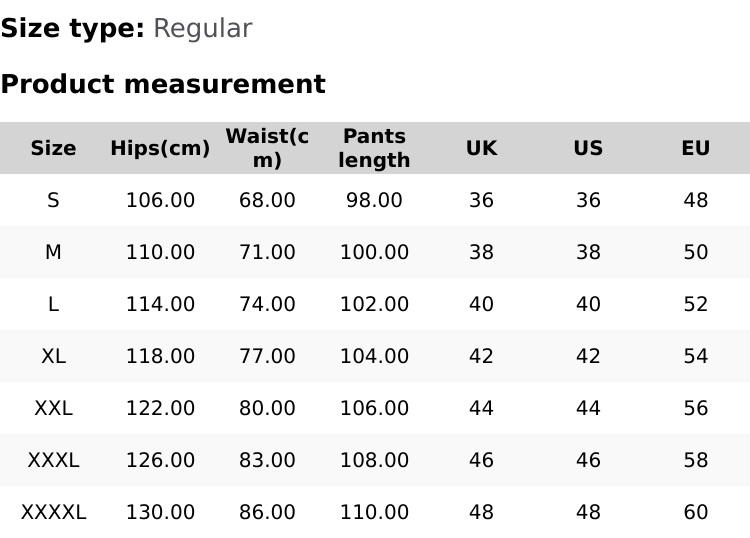Select the S size row label
Screen dimensions: 750x538
(53, 200)
